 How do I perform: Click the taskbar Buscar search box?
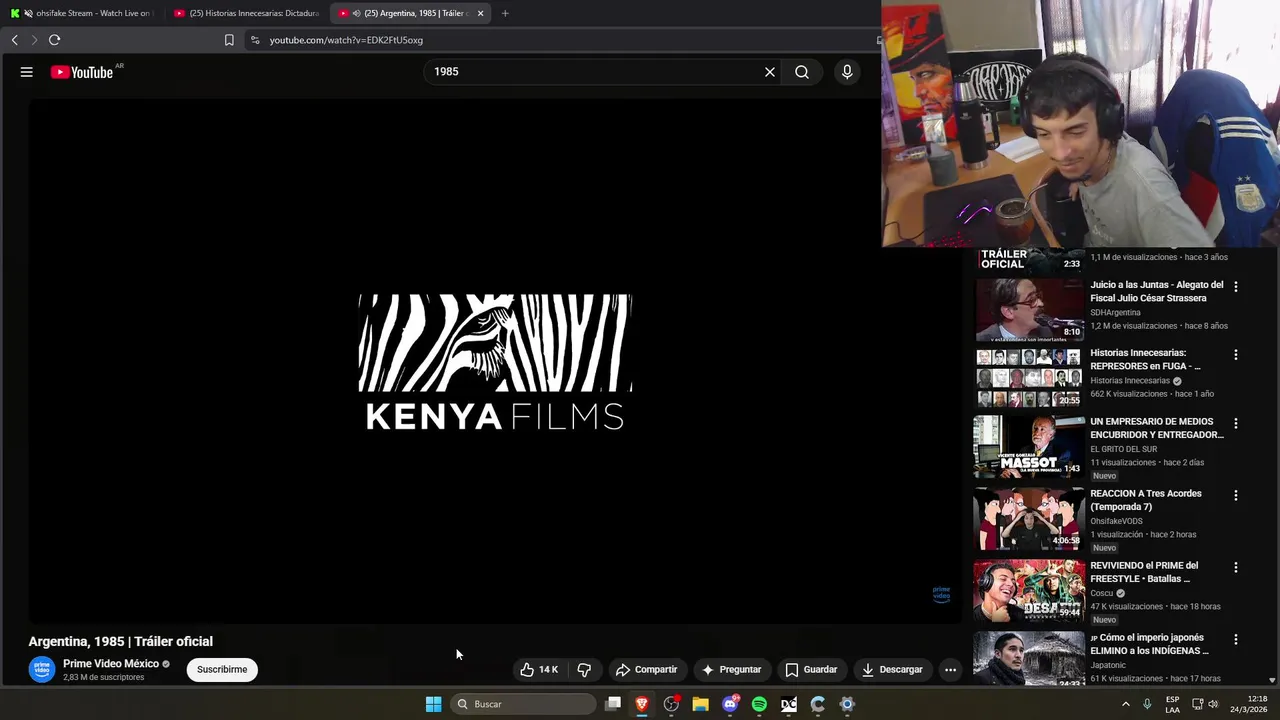pyautogui.click(x=524, y=704)
